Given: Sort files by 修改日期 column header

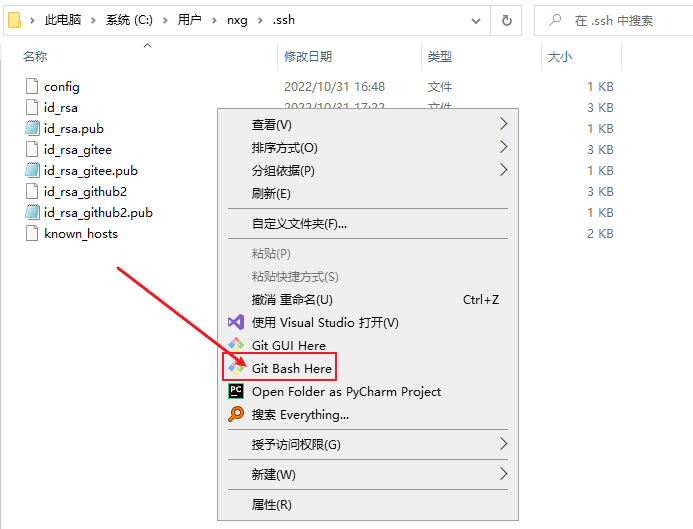Looking at the screenshot, I should pos(308,57).
